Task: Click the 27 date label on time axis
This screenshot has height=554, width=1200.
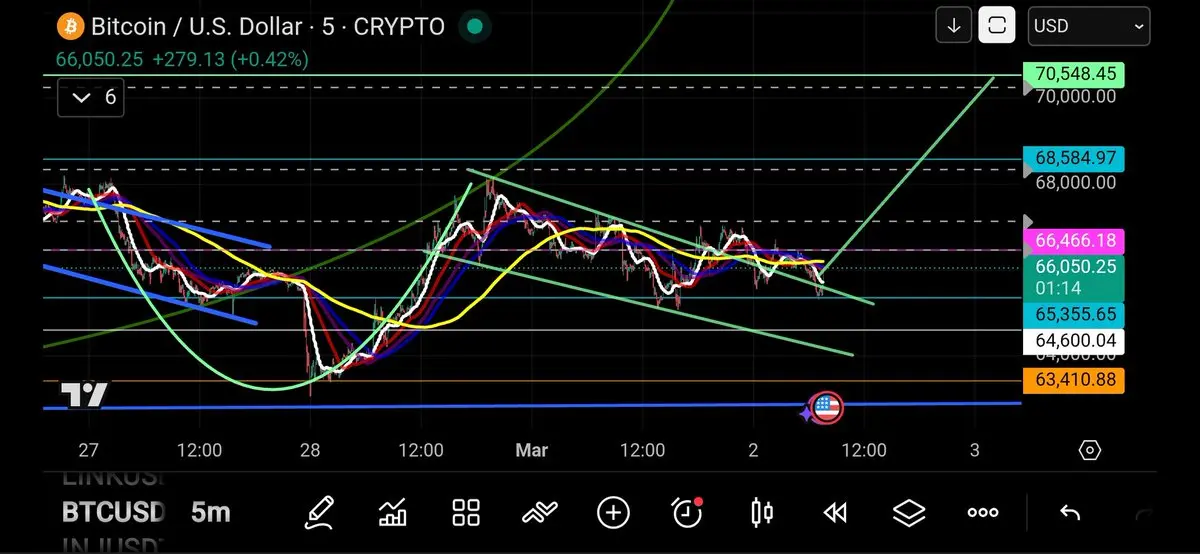Action: (x=89, y=450)
